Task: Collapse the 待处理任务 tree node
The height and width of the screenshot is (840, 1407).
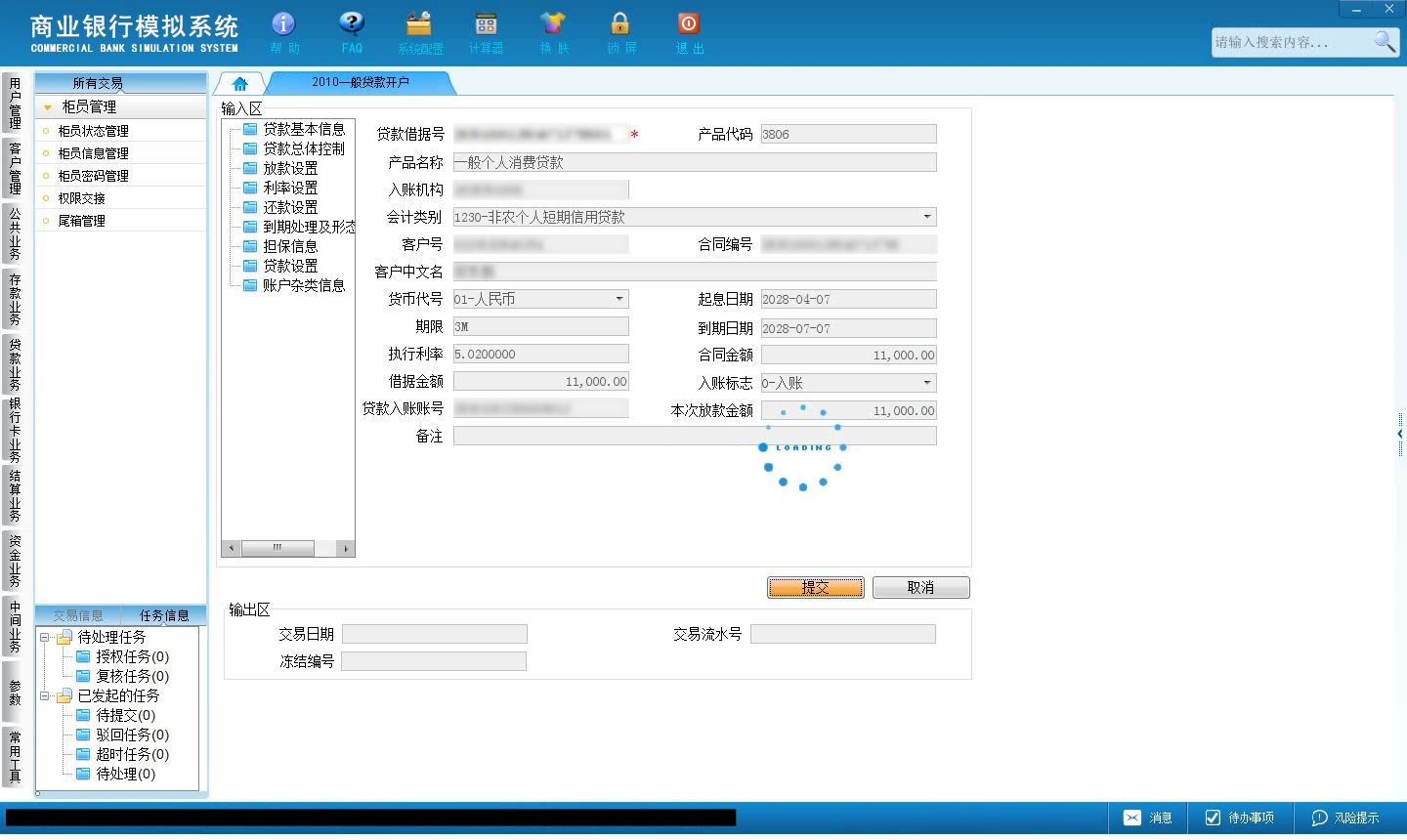Action: (x=44, y=637)
